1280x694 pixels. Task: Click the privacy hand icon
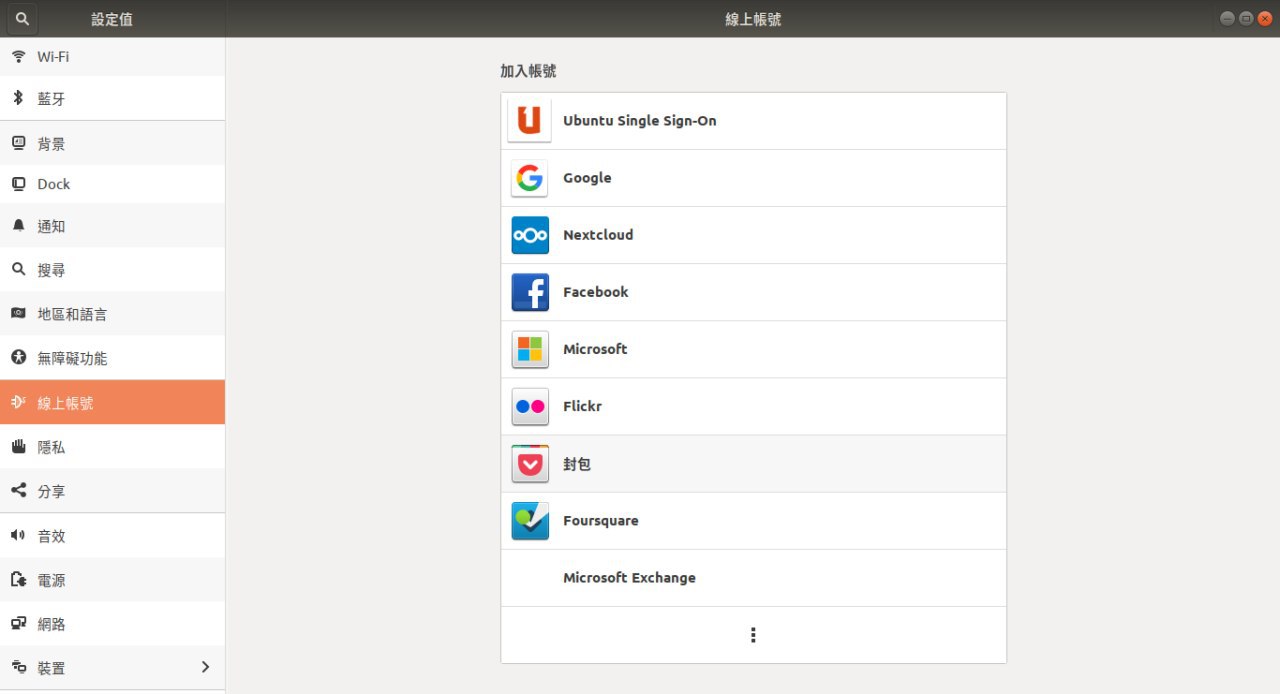point(18,446)
